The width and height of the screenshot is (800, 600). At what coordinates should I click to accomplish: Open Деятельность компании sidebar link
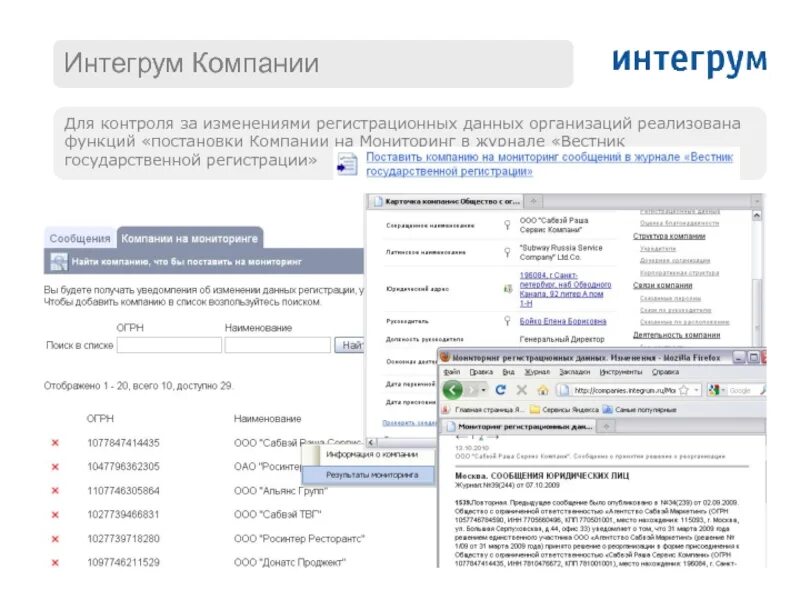(677, 335)
